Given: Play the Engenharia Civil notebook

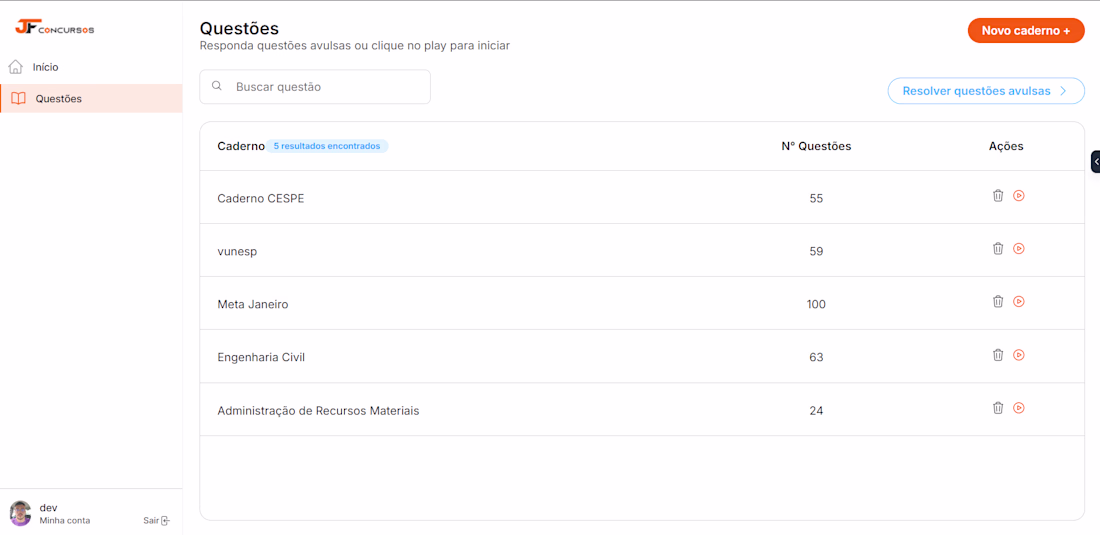Looking at the screenshot, I should click(1019, 355).
